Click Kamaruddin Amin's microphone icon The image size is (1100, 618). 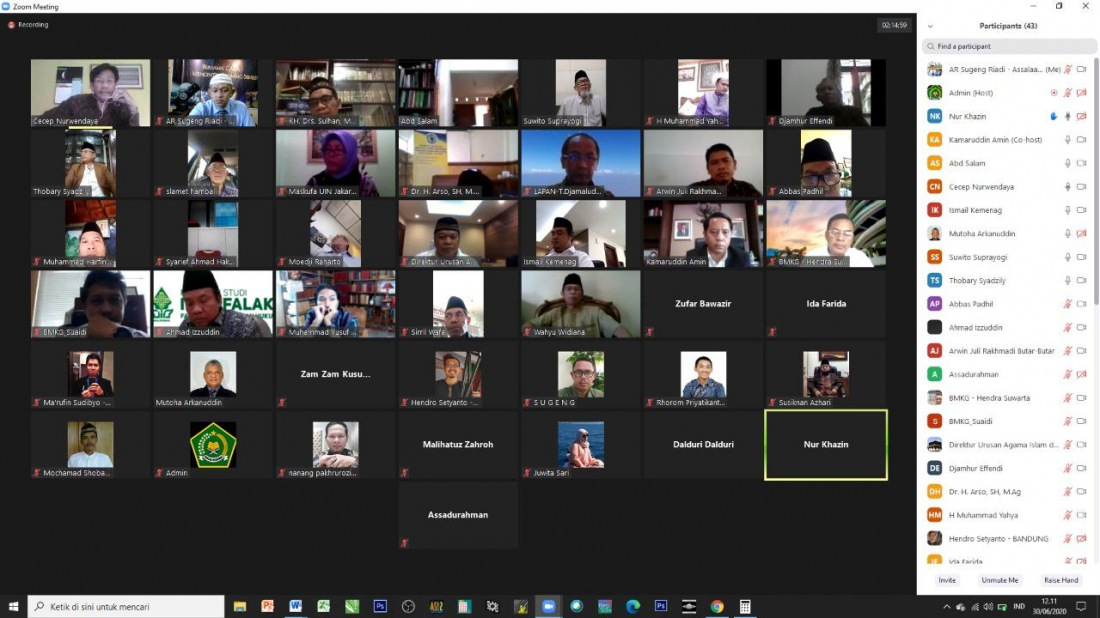[x=1068, y=140]
